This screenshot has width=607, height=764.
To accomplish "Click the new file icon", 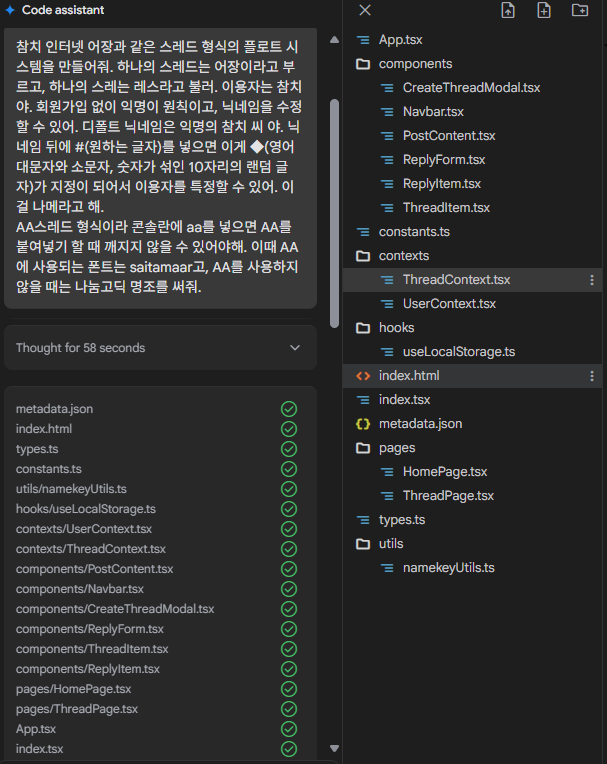I will (x=544, y=10).
